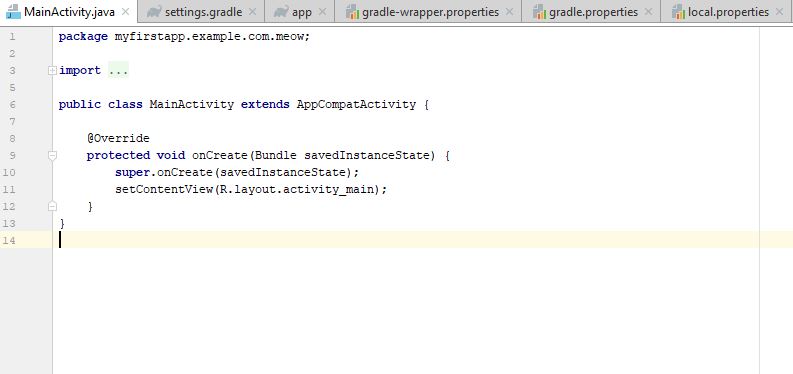Click the public keyword on line 6

[x=79, y=104]
